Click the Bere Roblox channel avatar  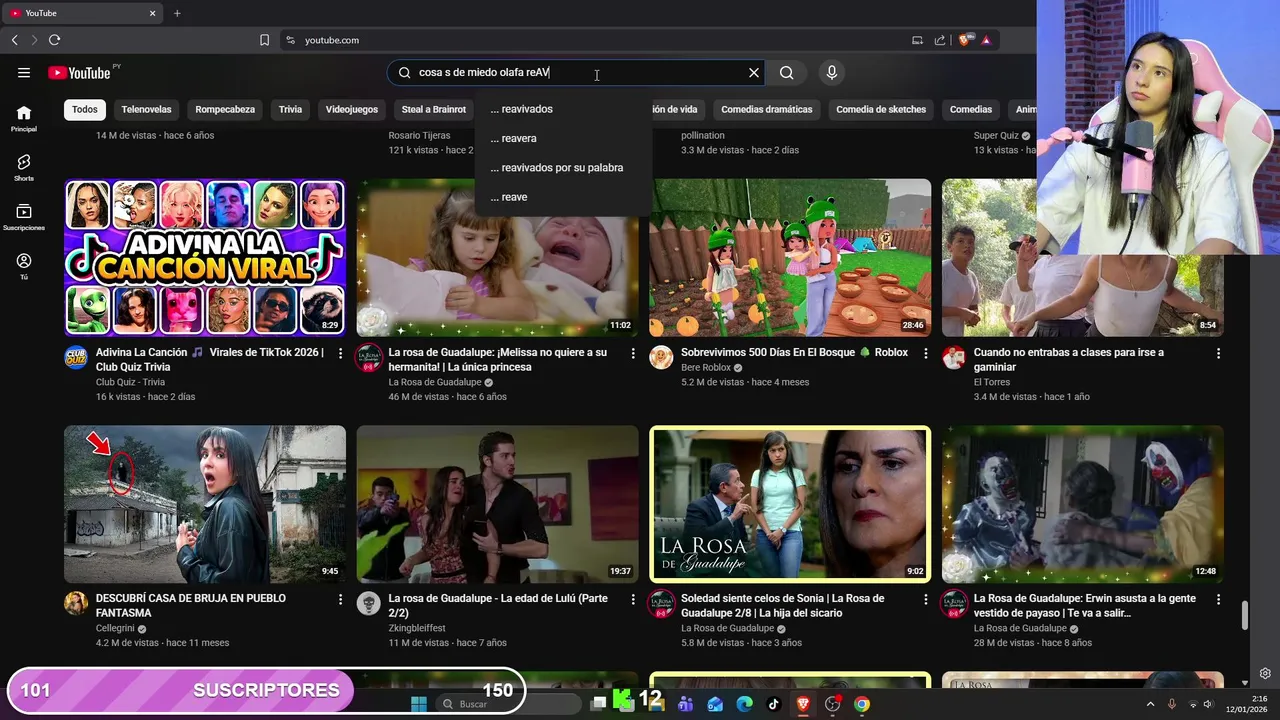click(661, 357)
